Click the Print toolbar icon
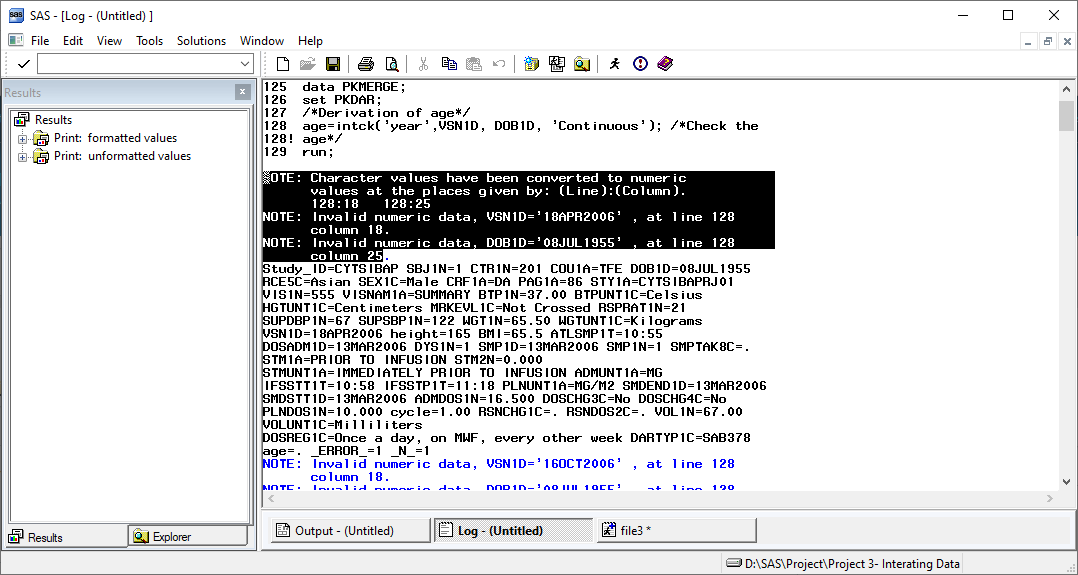The width and height of the screenshot is (1078, 575). click(366, 64)
